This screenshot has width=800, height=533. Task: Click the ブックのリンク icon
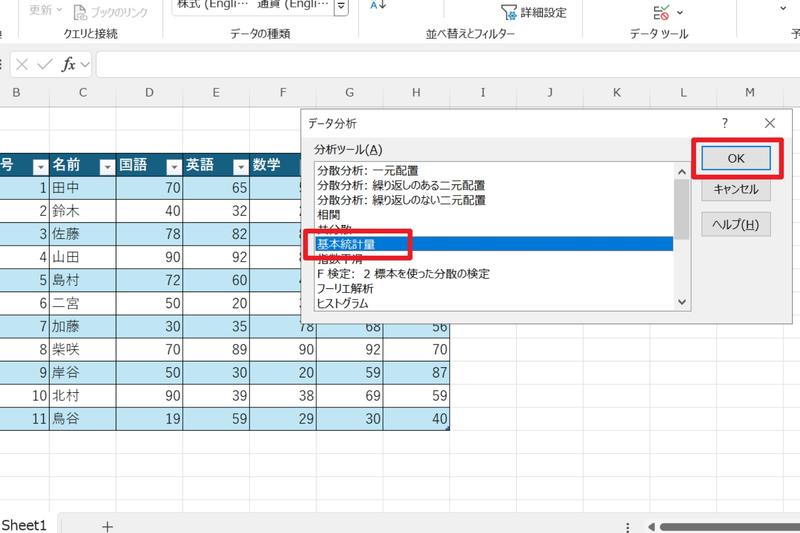coord(80,12)
